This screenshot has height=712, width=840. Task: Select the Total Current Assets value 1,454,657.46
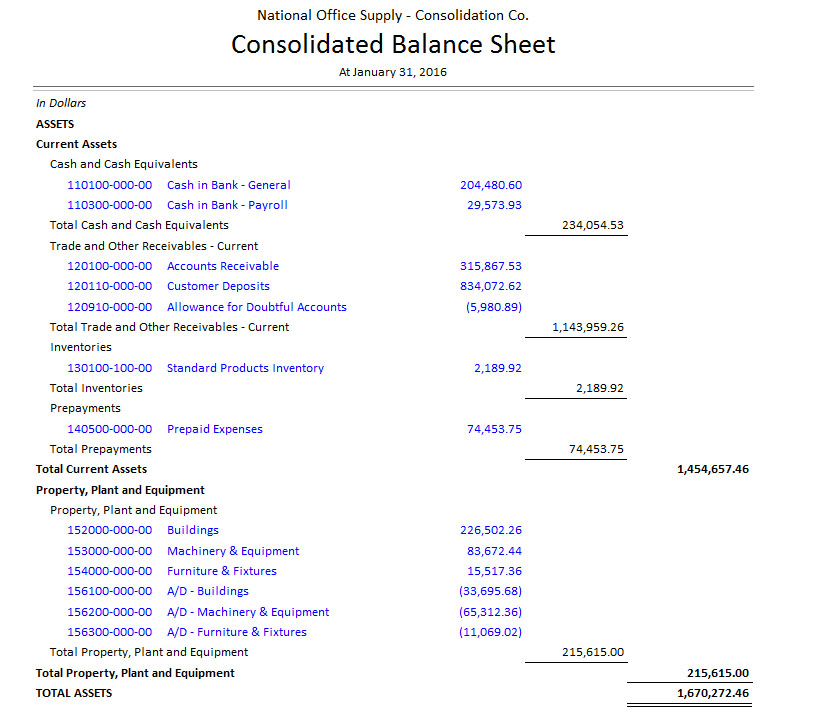pos(713,469)
